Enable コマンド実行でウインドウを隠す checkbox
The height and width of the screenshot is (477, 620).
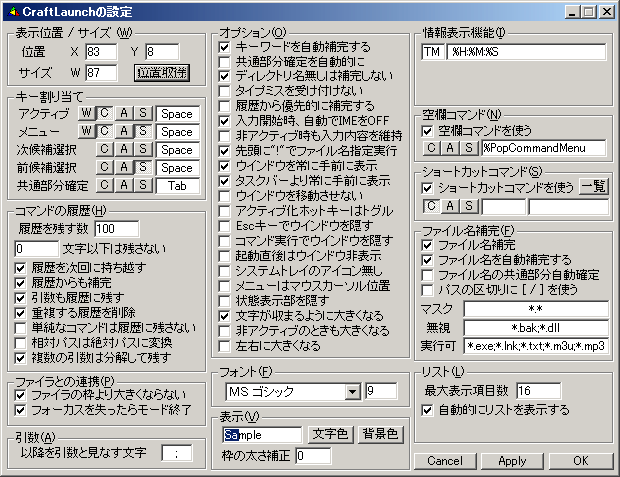point(224,241)
